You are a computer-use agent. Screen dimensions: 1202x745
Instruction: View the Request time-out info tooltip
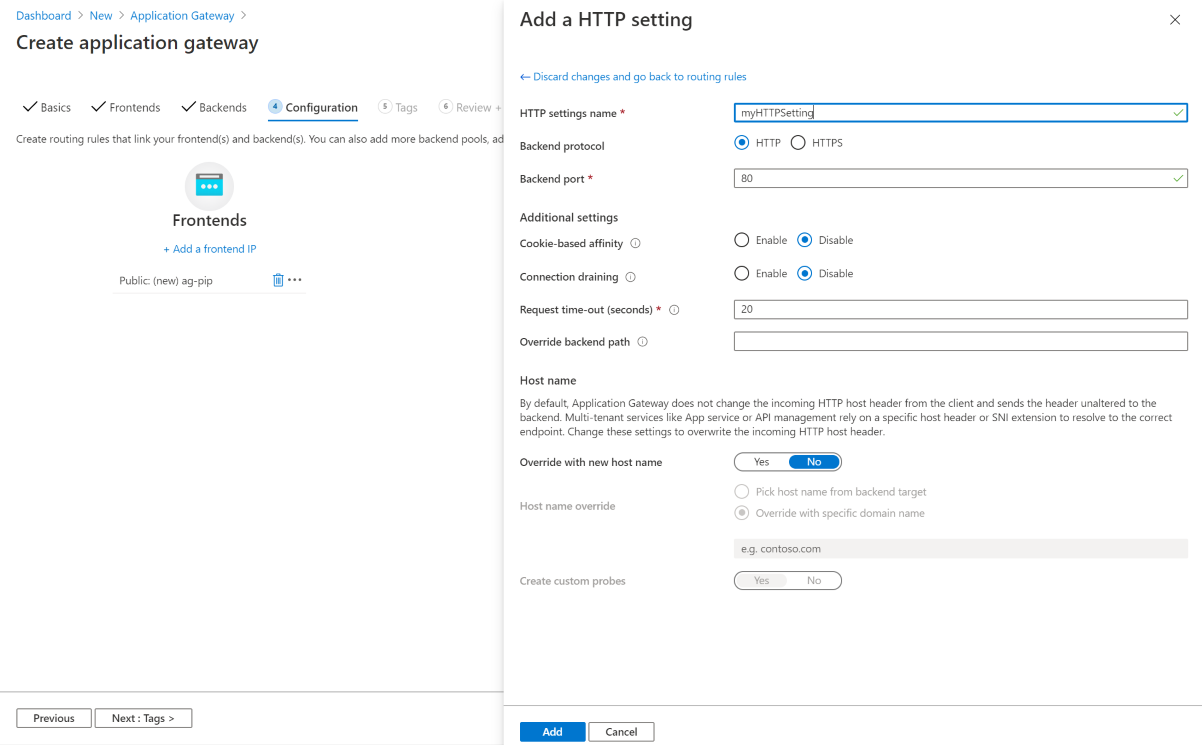click(674, 310)
